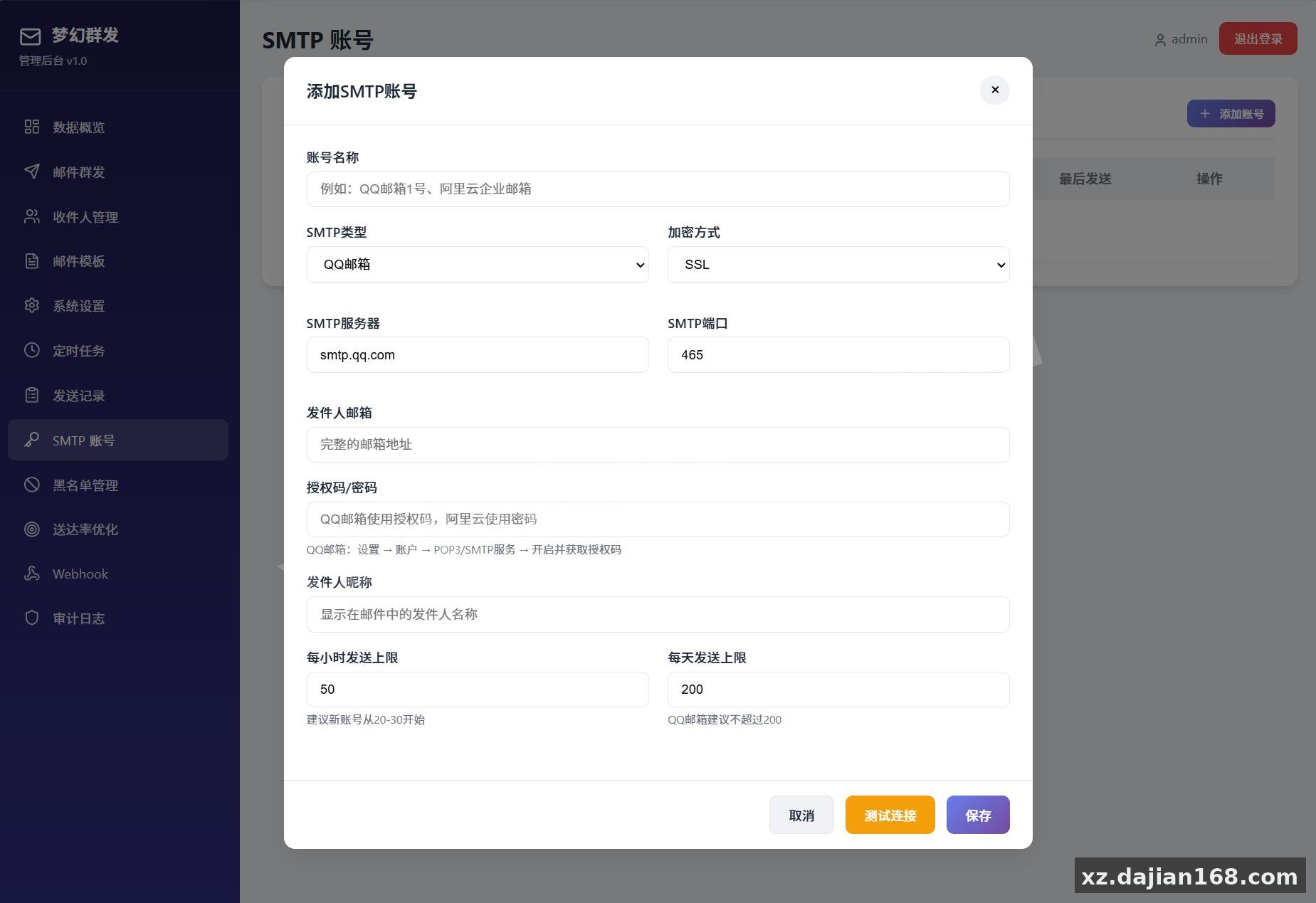Click the key icon beside SMTP 账号

[x=32, y=440]
